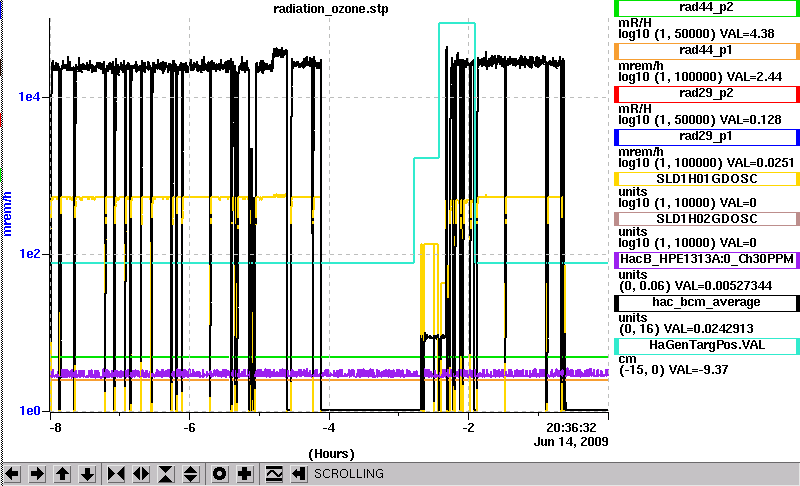The image size is (800, 486).
Task: Select the rad44_p2 curve in the legend
Action: click(x=707, y=8)
